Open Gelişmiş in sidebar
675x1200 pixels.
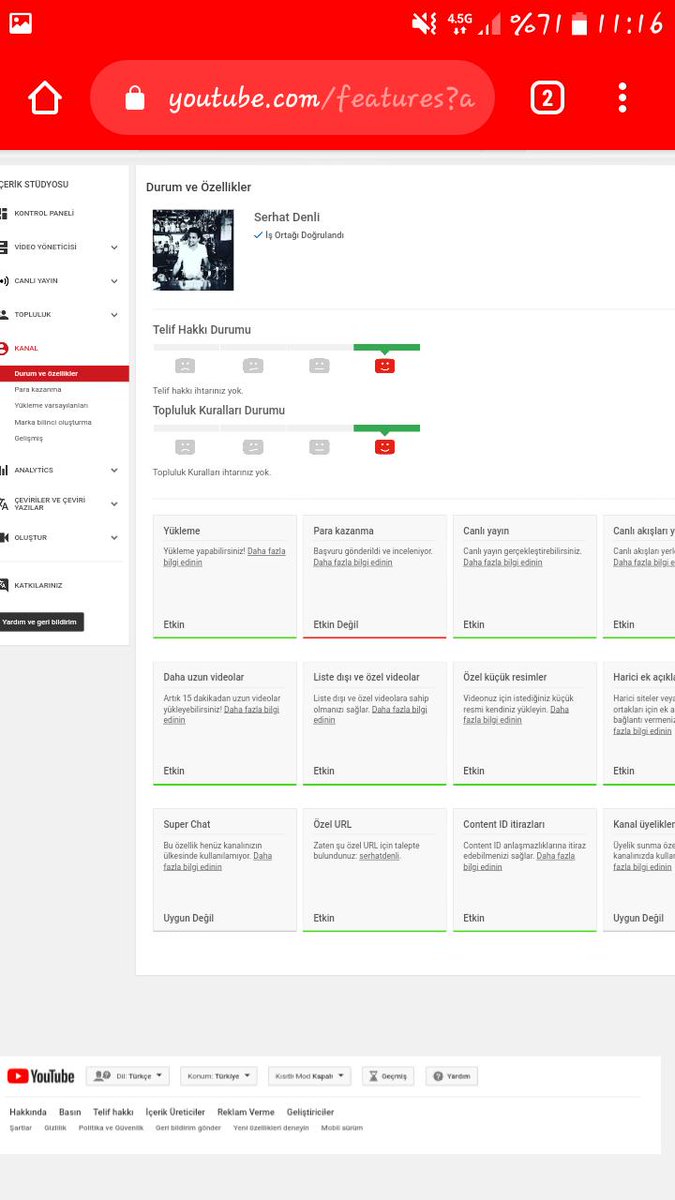28,438
